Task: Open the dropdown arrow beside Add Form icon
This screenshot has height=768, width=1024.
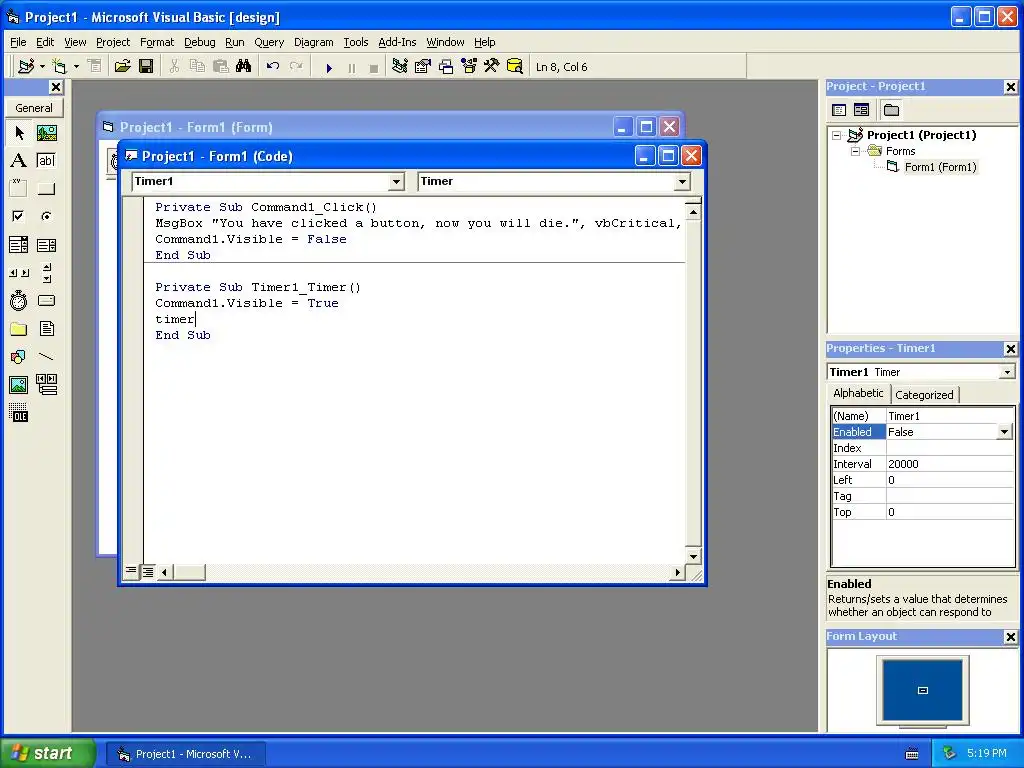Action: (x=76, y=67)
